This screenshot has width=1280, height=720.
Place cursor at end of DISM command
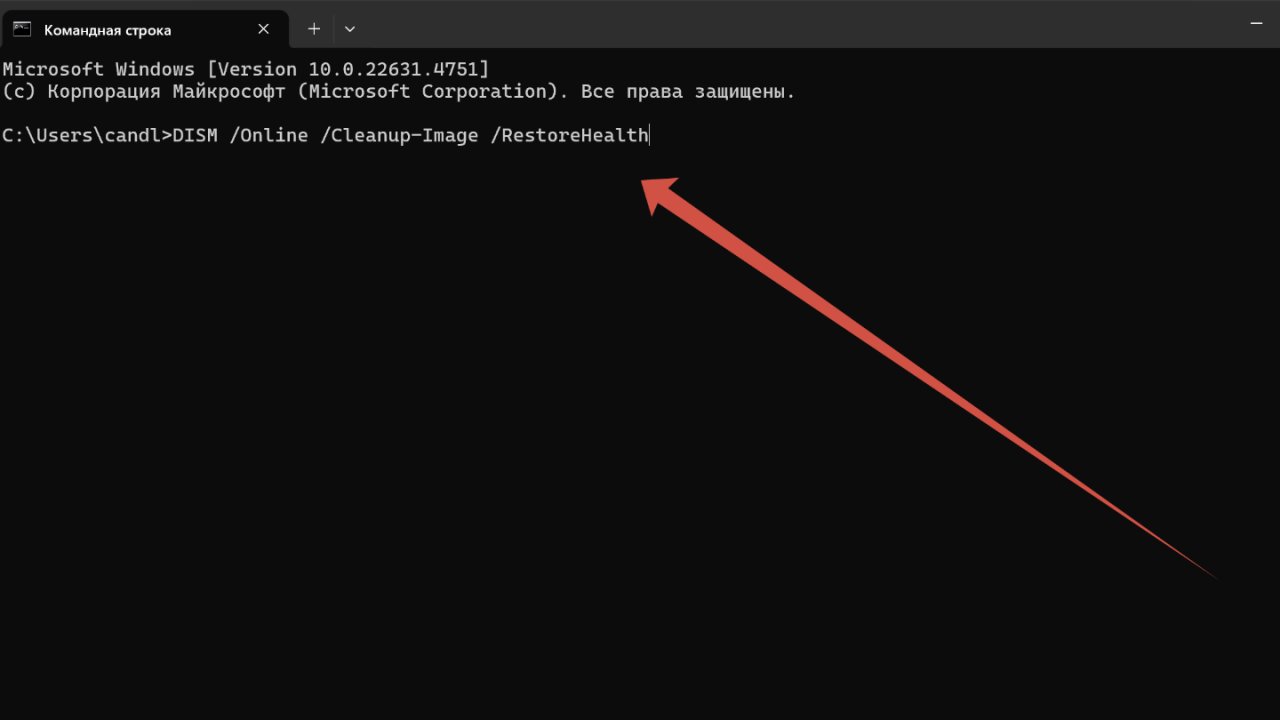click(x=650, y=135)
